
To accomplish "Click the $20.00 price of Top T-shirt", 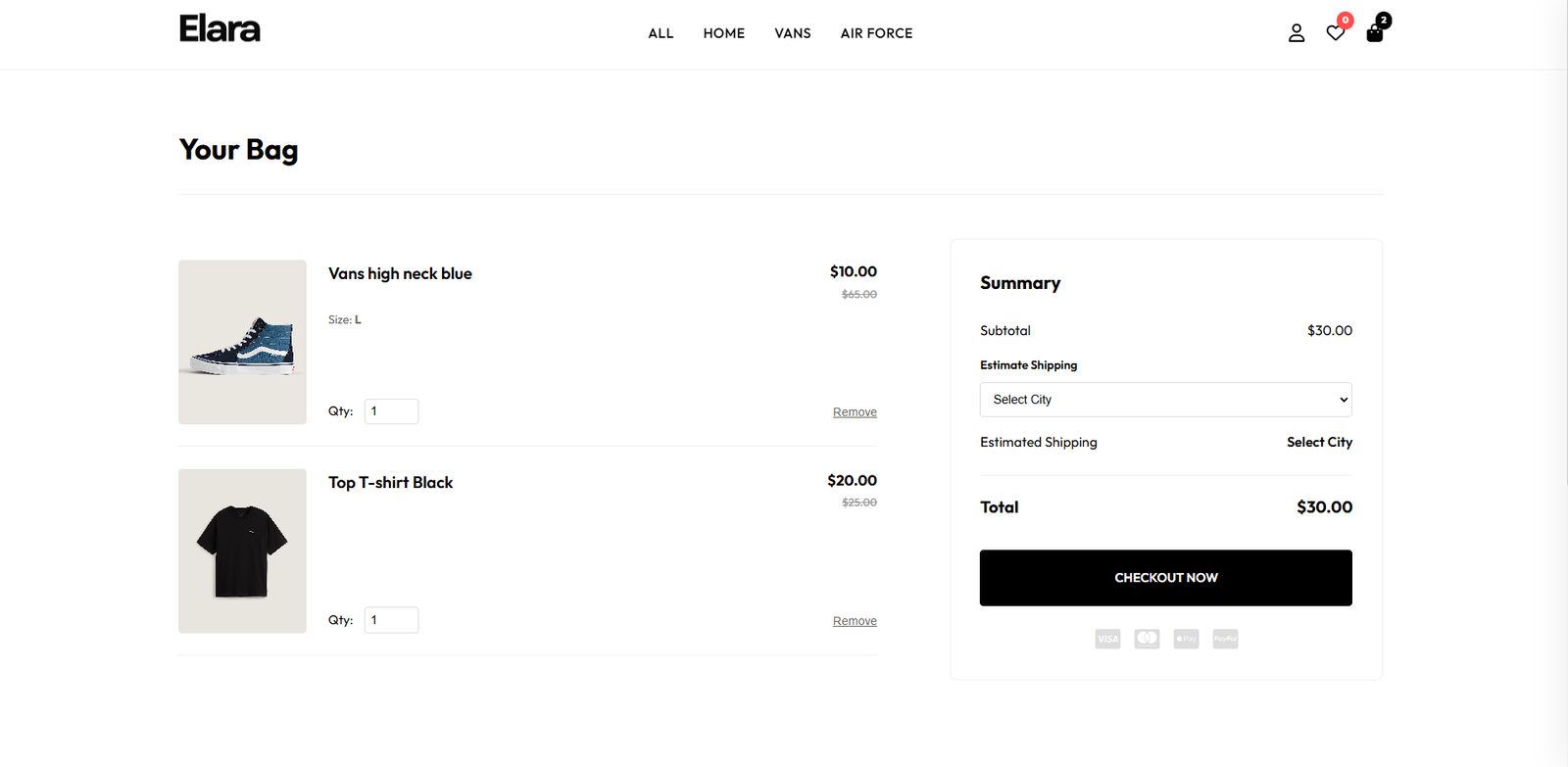I will click(852, 480).
